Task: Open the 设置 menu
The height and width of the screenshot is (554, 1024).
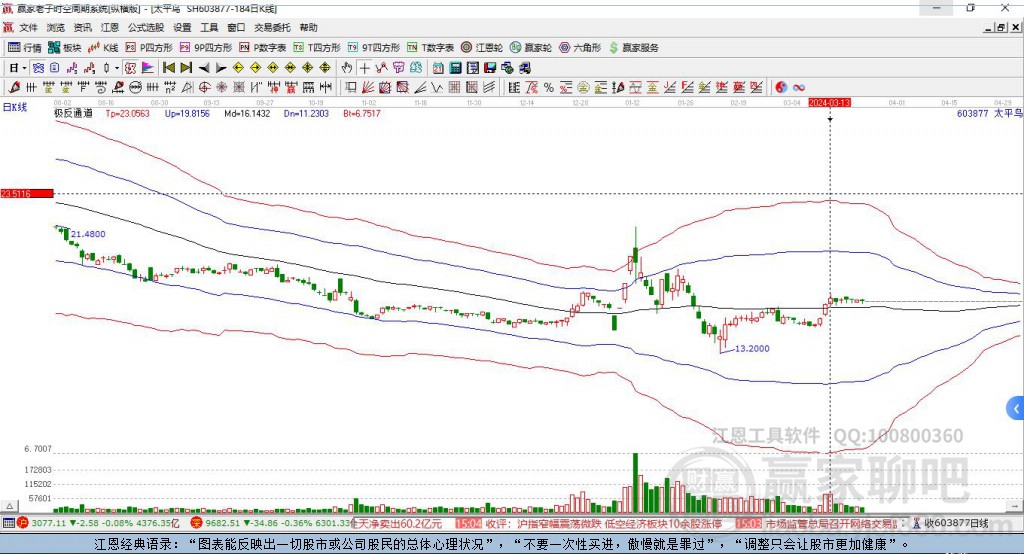Action: tap(182, 27)
